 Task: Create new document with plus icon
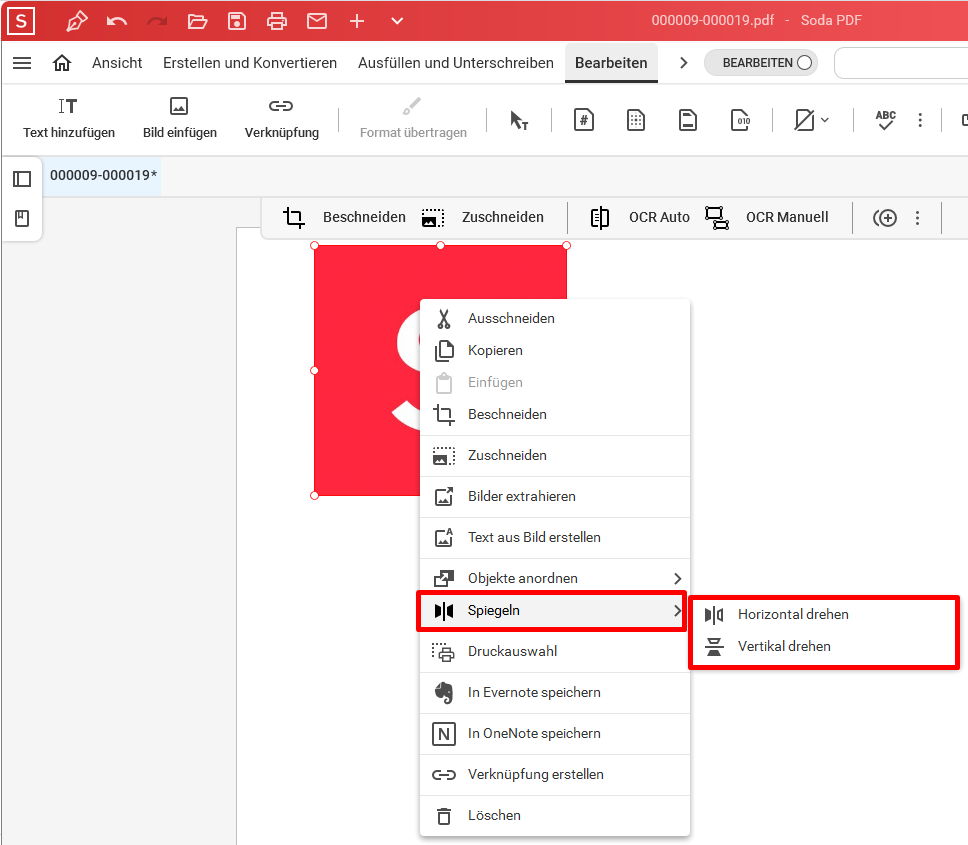coord(357,22)
